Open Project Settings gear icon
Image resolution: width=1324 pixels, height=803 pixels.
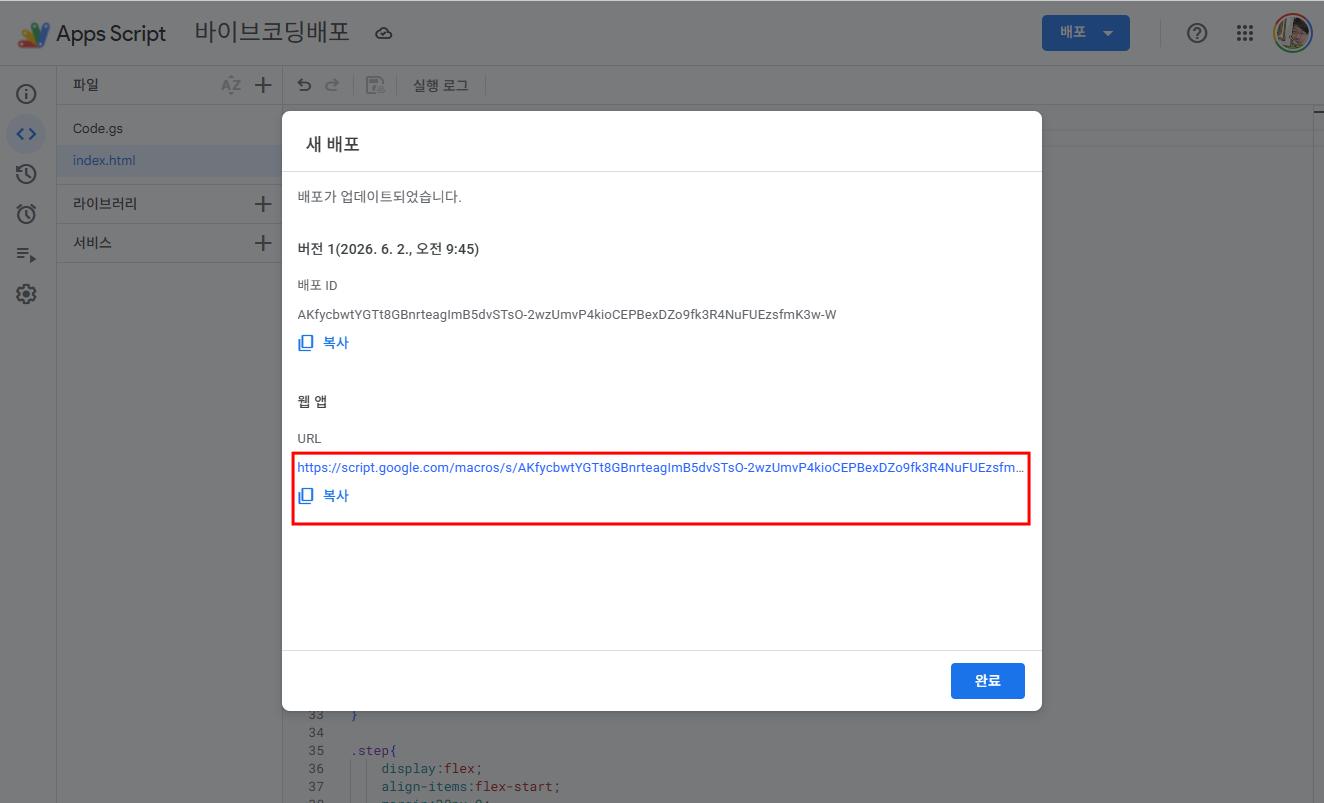26,294
